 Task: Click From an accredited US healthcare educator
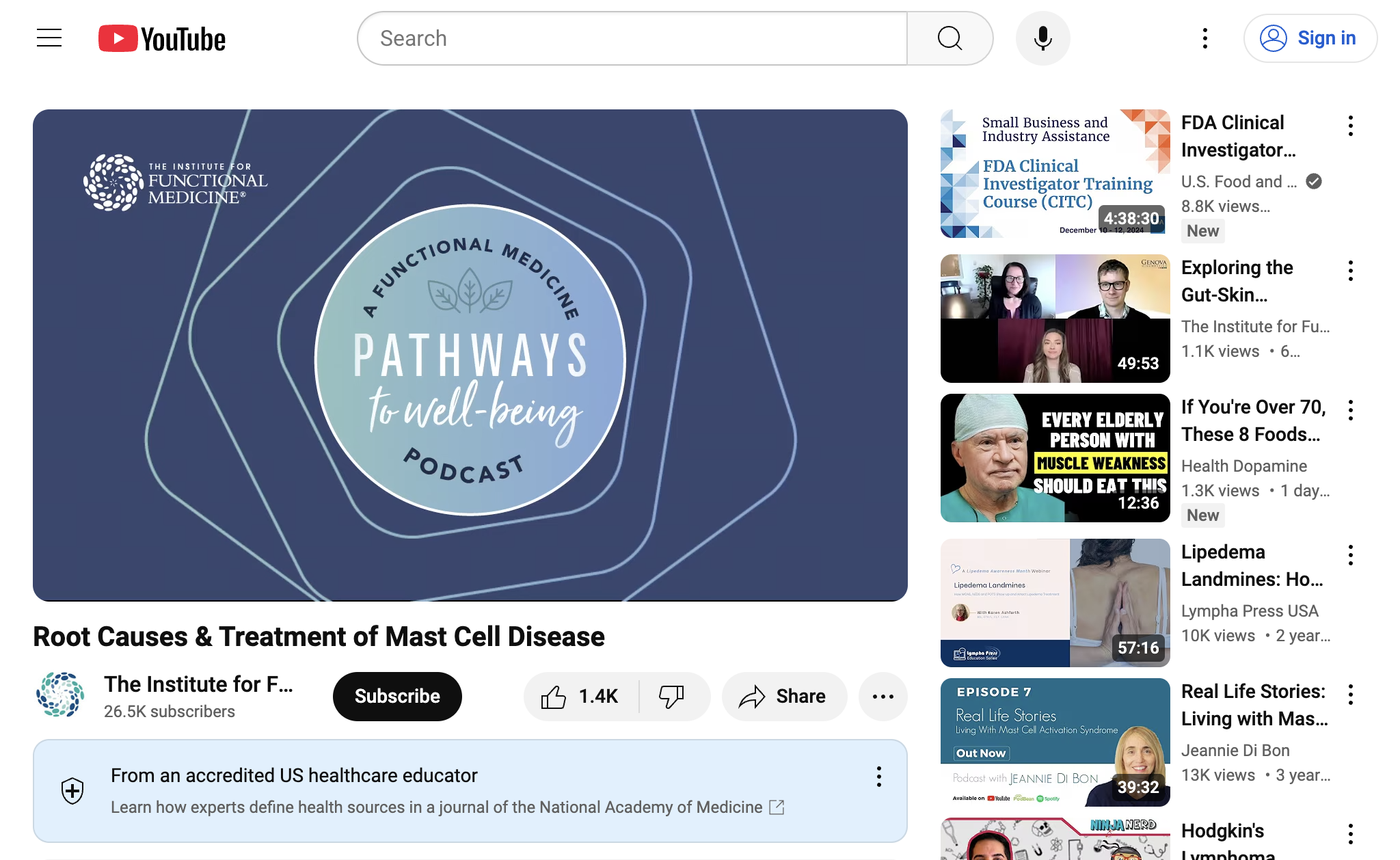click(x=294, y=776)
